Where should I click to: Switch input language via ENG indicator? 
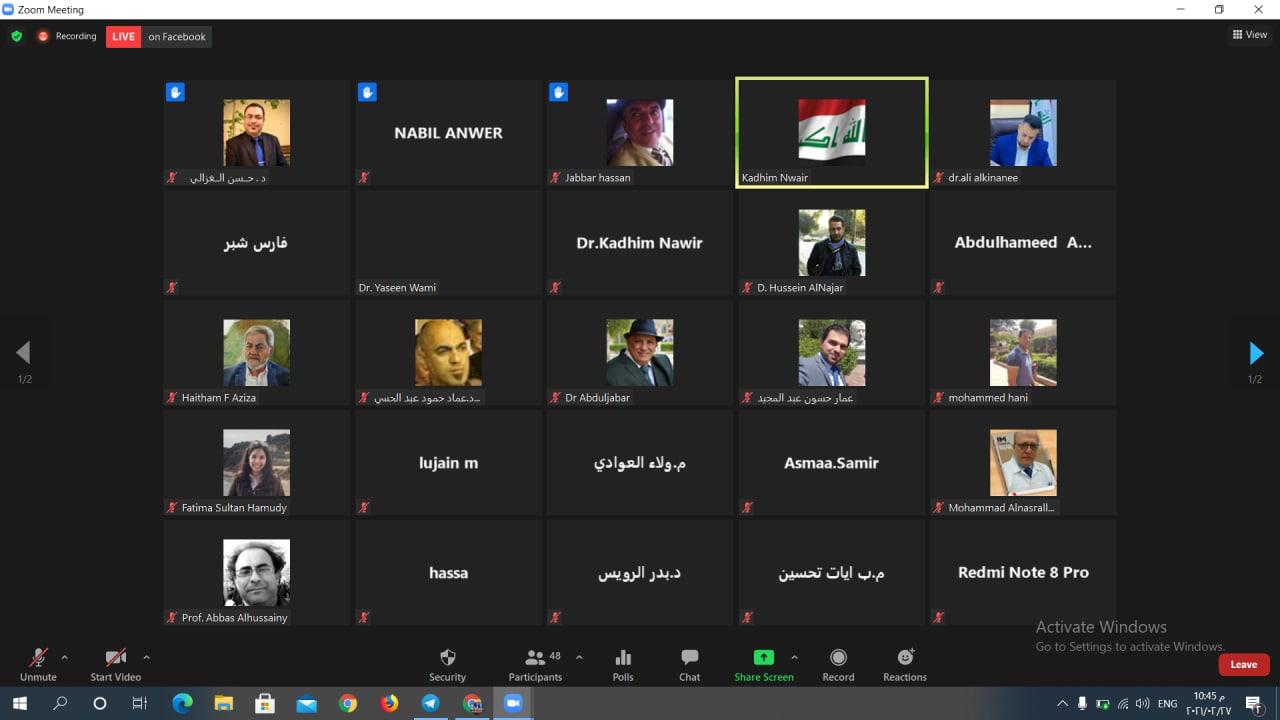pos(1167,704)
